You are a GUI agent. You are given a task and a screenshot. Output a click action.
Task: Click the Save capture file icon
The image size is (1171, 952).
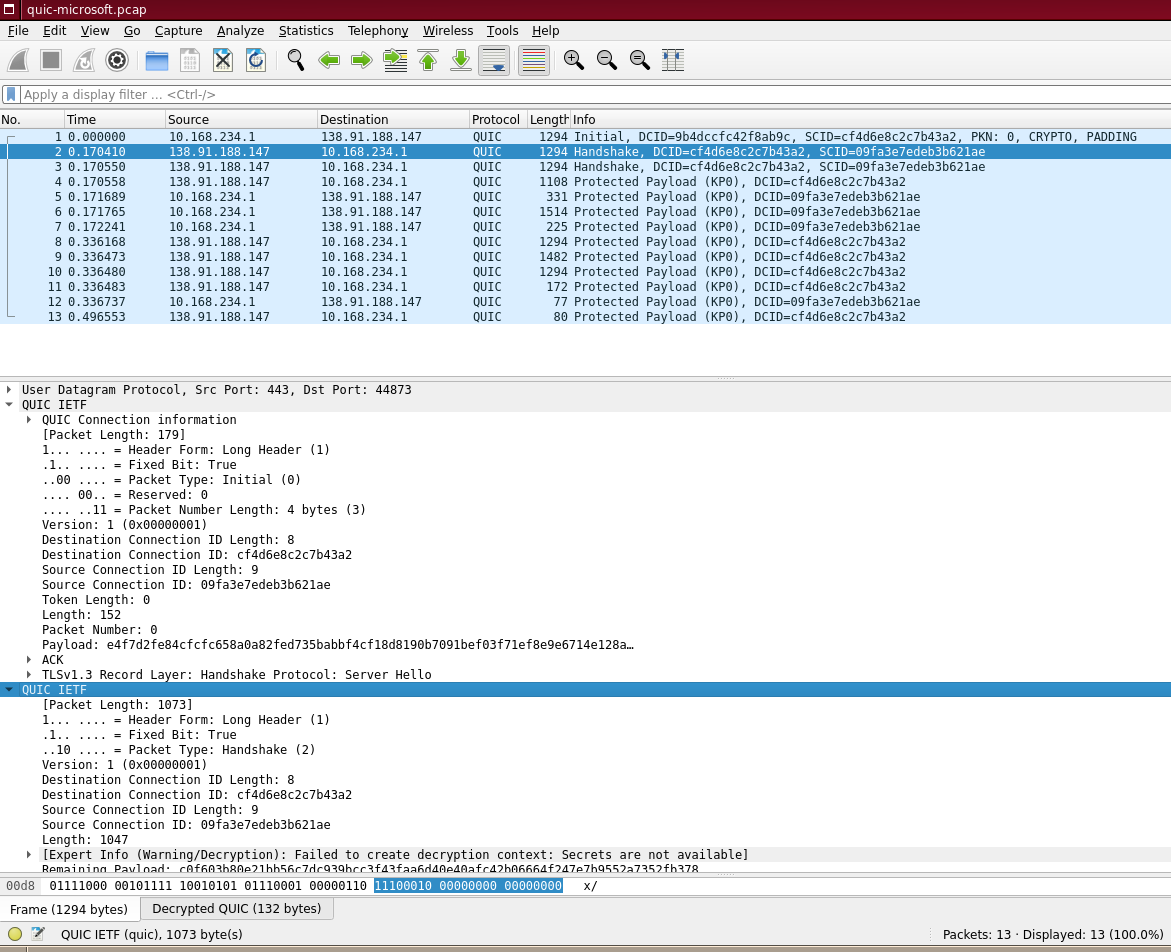point(190,60)
